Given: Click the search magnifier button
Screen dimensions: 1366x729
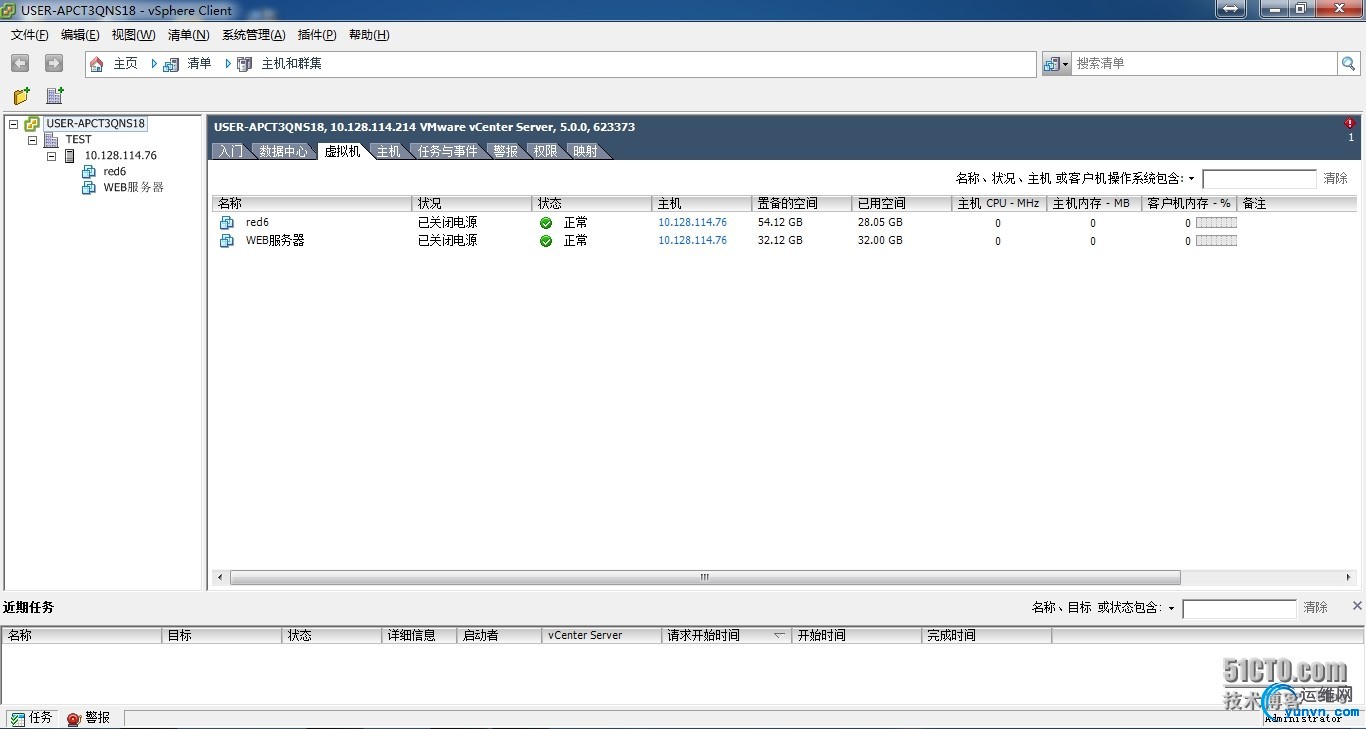Looking at the screenshot, I should tap(1349, 63).
